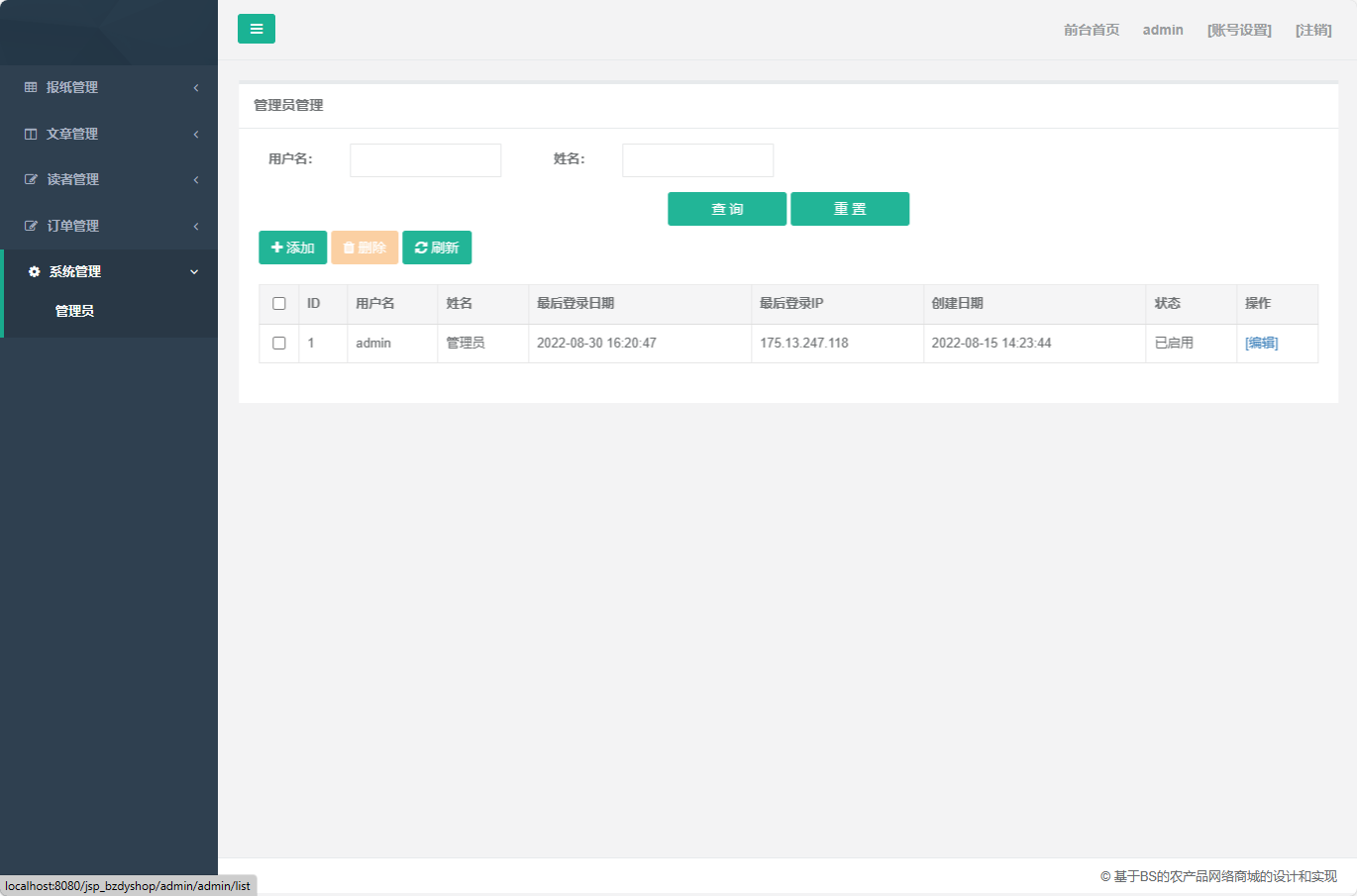The height and width of the screenshot is (896, 1357).
Task: Click the 文章管理 article management icon
Action: 30,134
